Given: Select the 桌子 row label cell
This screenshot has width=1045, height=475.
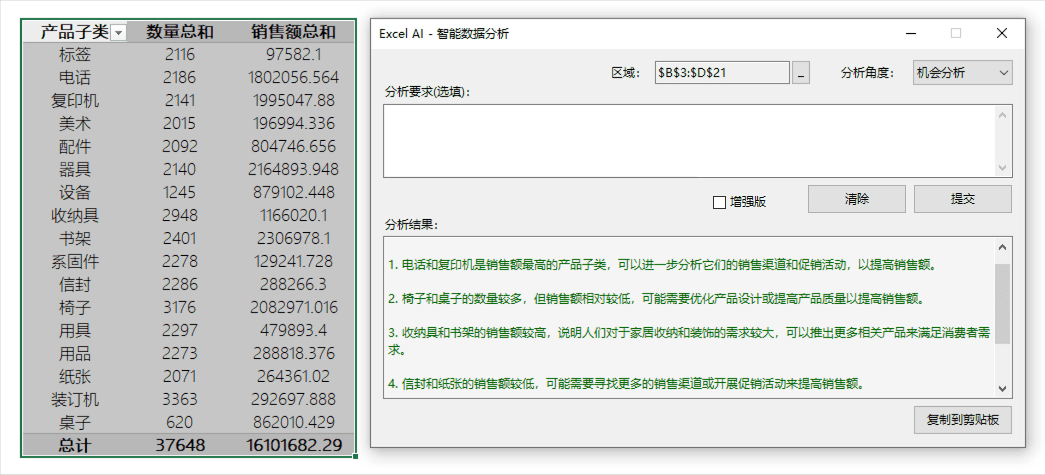Looking at the screenshot, I should (75, 422).
